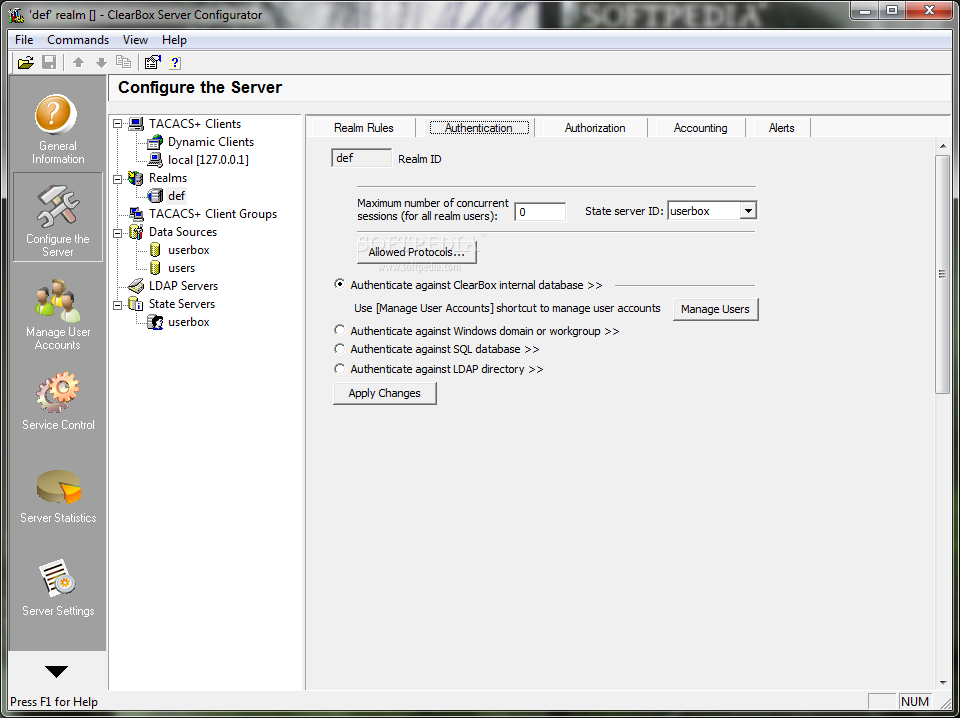Select LDAP Servers tree label
The height and width of the screenshot is (718, 960).
[183, 286]
